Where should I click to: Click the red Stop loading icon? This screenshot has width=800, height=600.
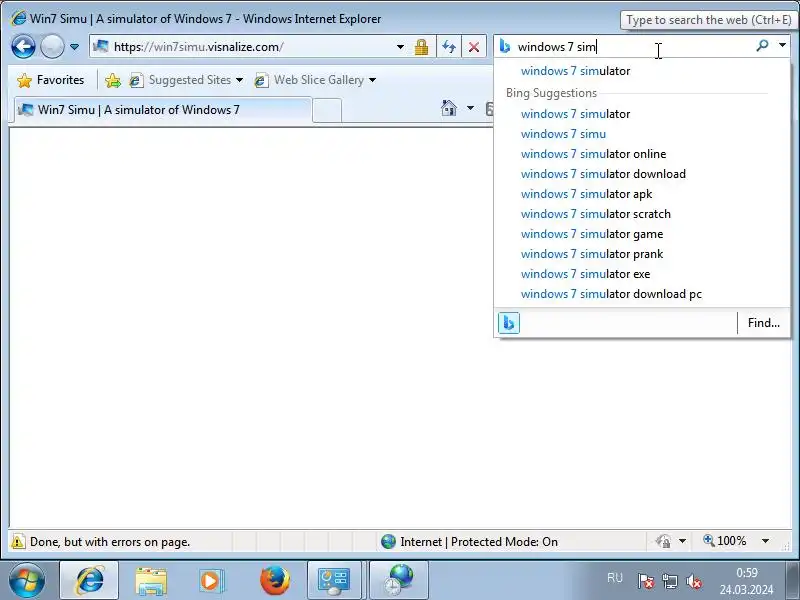[474, 47]
